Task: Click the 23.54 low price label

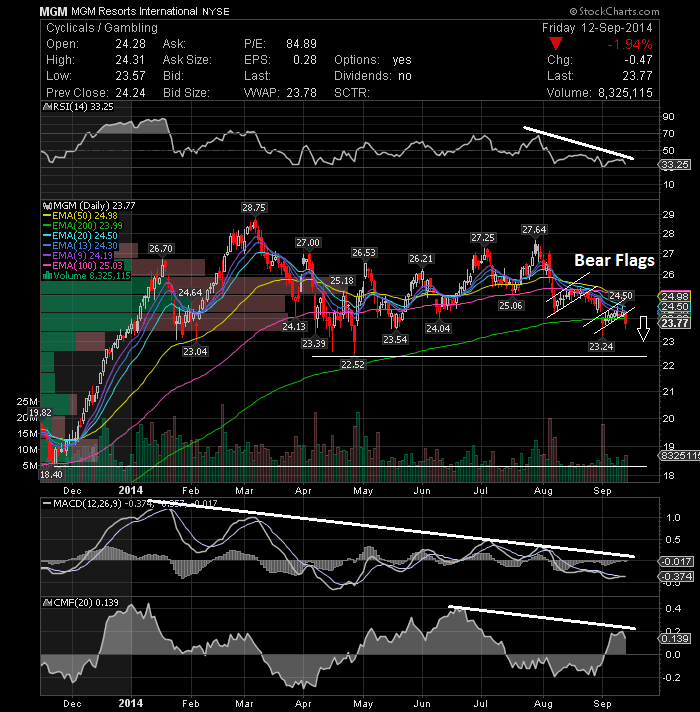Action: (x=395, y=339)
